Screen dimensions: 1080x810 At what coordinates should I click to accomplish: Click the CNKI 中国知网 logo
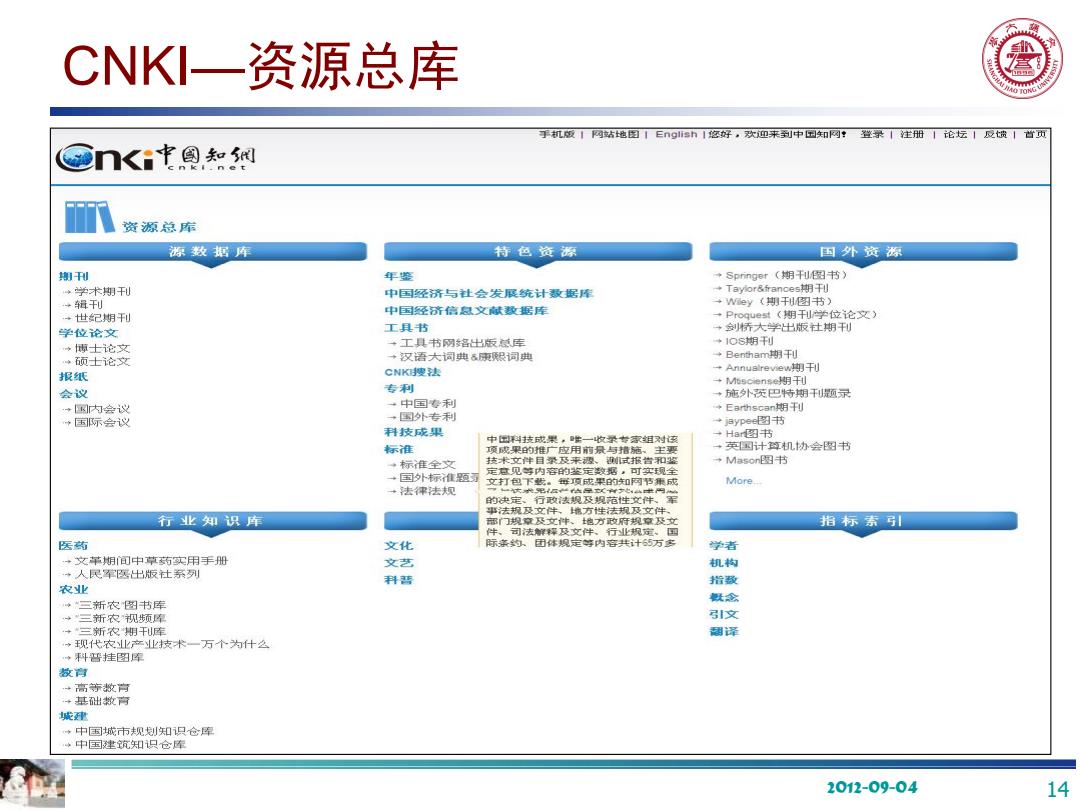tap(156, 157)
